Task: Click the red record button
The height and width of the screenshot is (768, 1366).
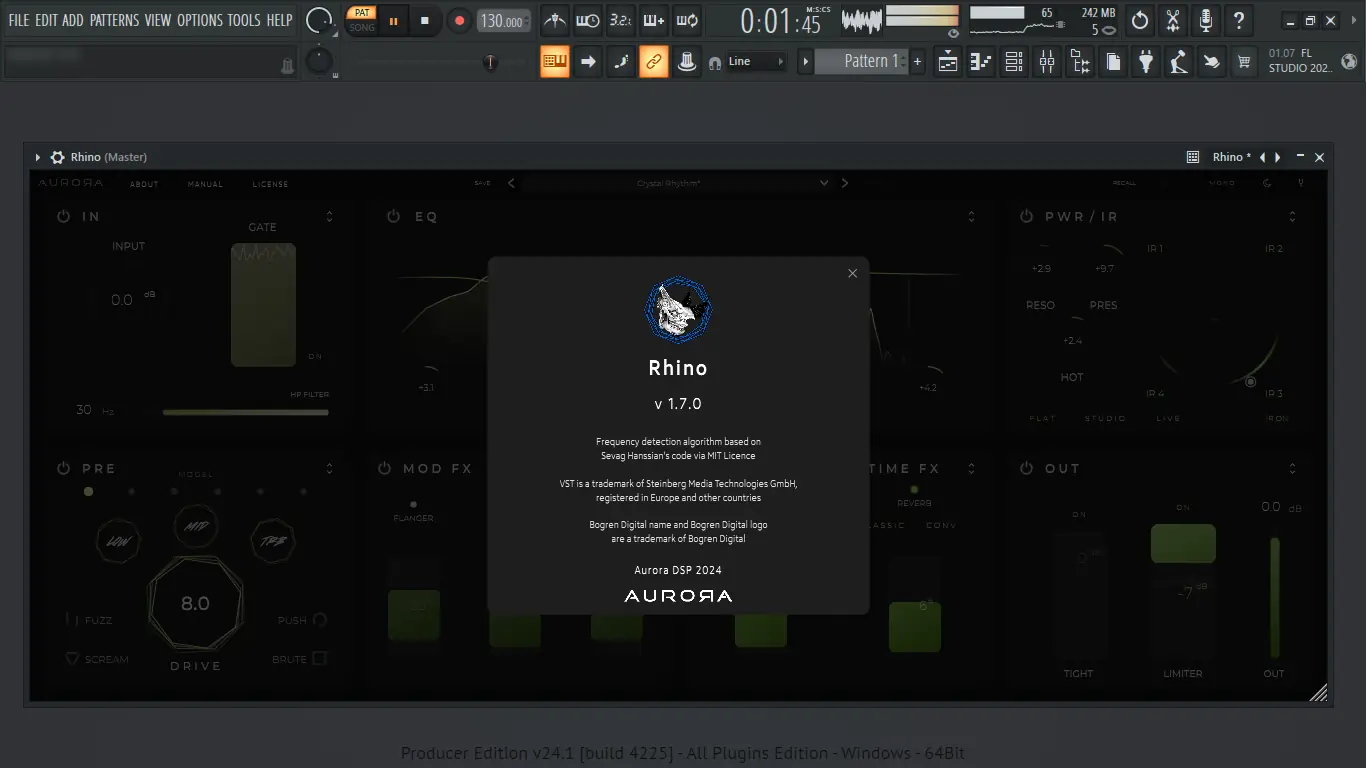Action: click(460, 20)
